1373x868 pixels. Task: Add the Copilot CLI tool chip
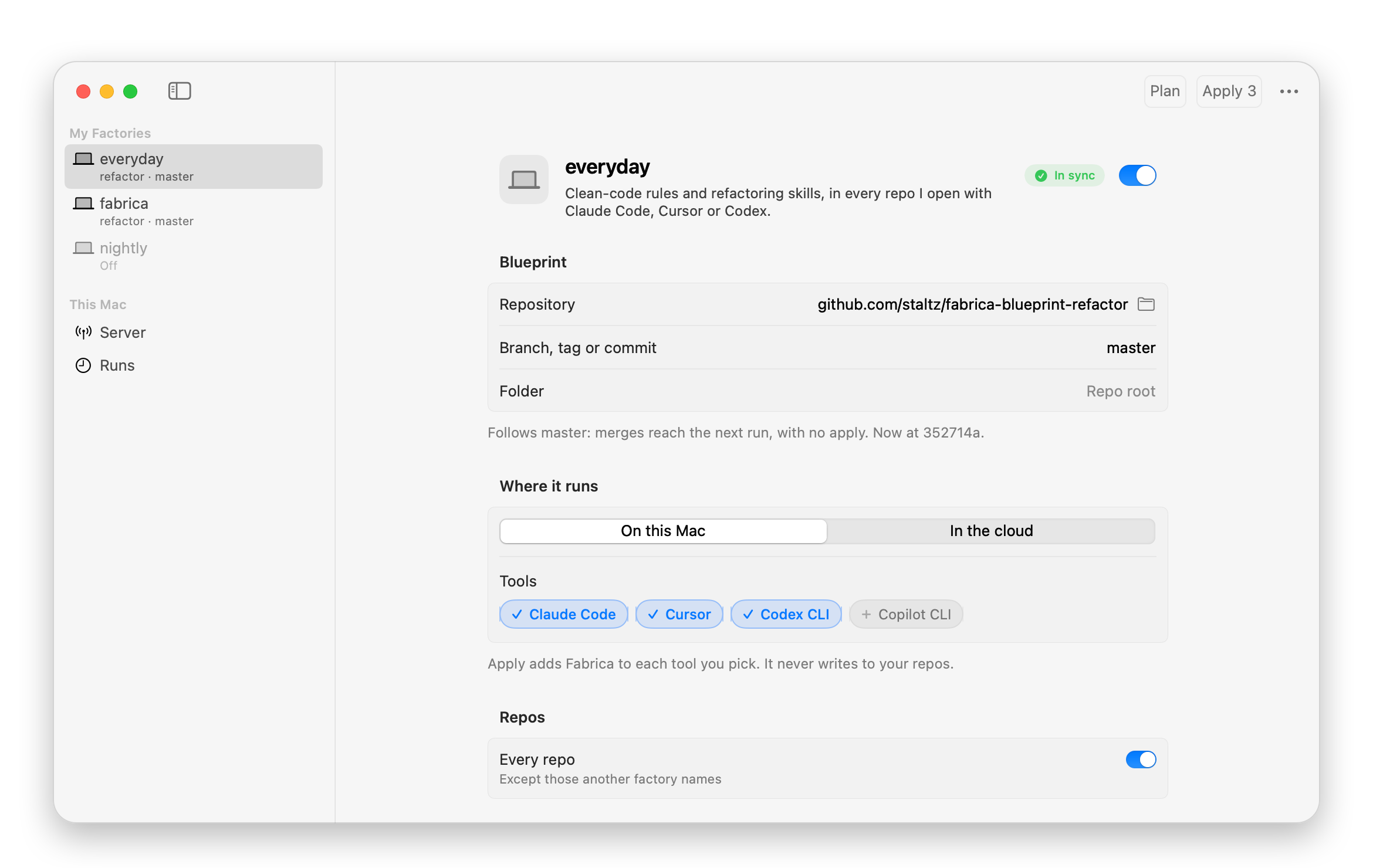906,614
